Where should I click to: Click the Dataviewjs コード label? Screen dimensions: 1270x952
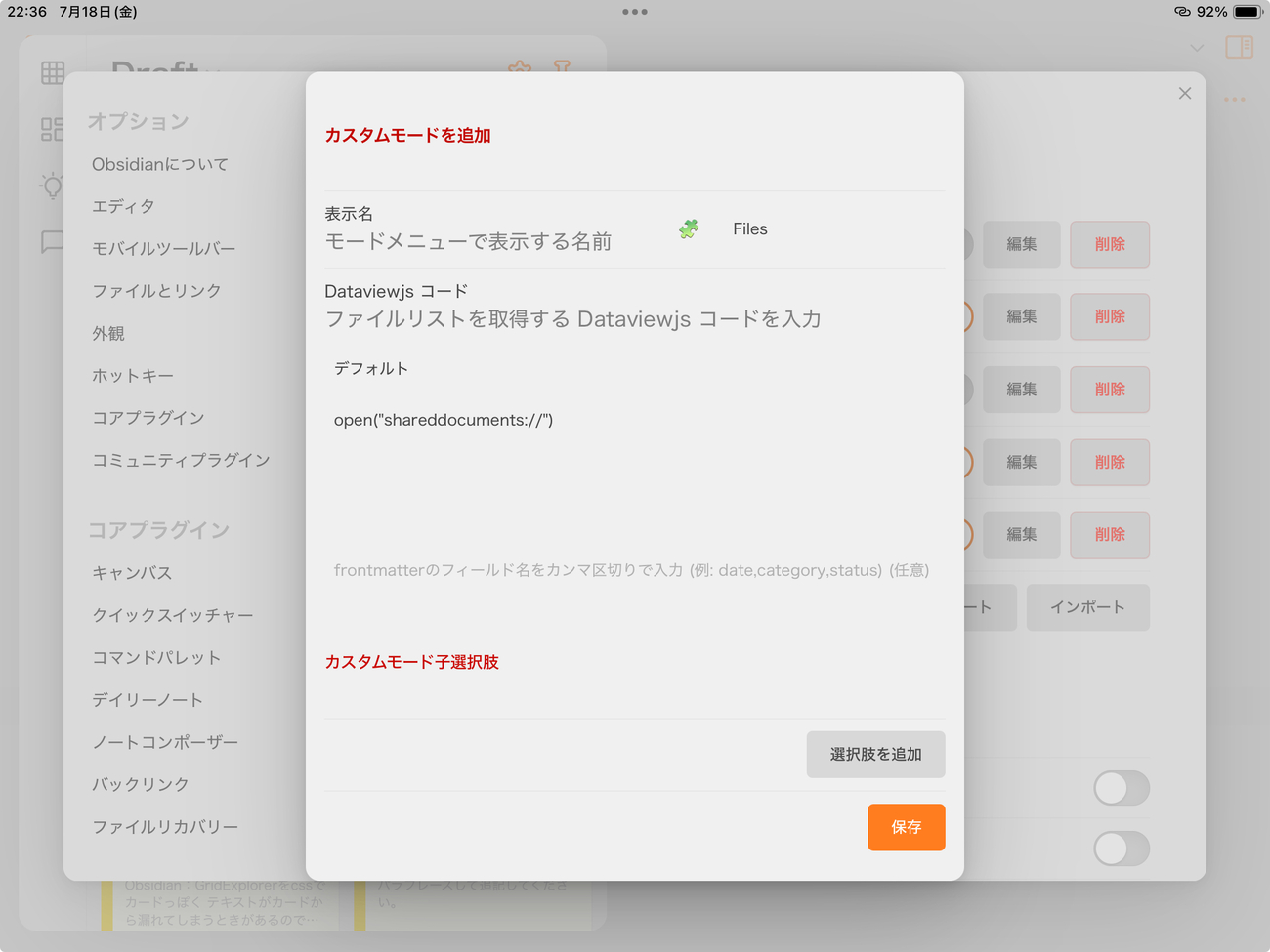point(397,291)
